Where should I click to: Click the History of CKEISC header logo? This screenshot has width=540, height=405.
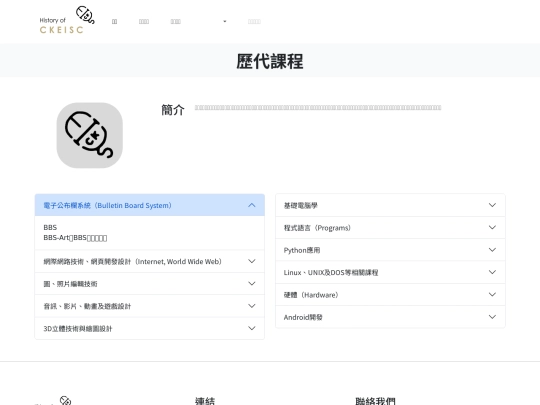click(x=67, y=20)
